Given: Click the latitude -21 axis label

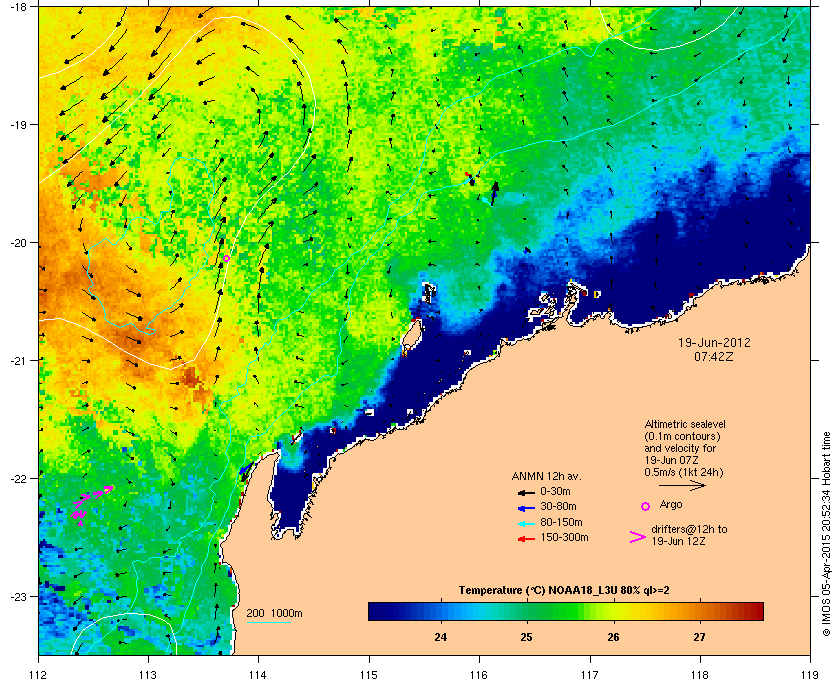Looking at the screenshot, I should click(18, 360).
